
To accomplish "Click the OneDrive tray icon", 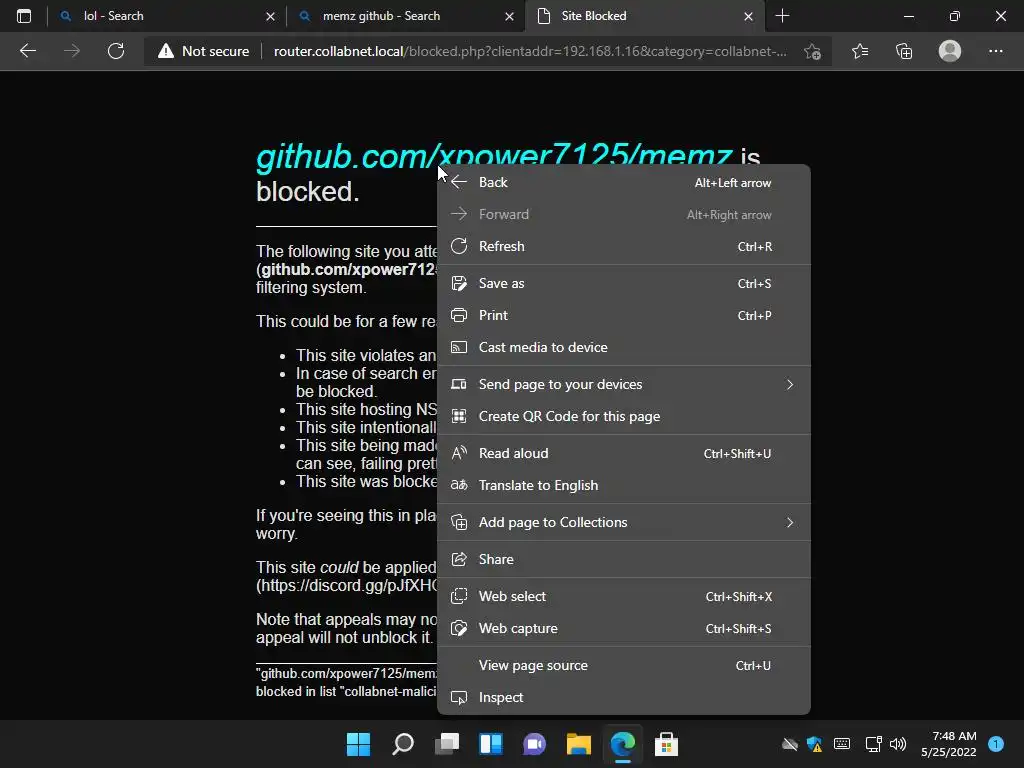I will (790, 744).
